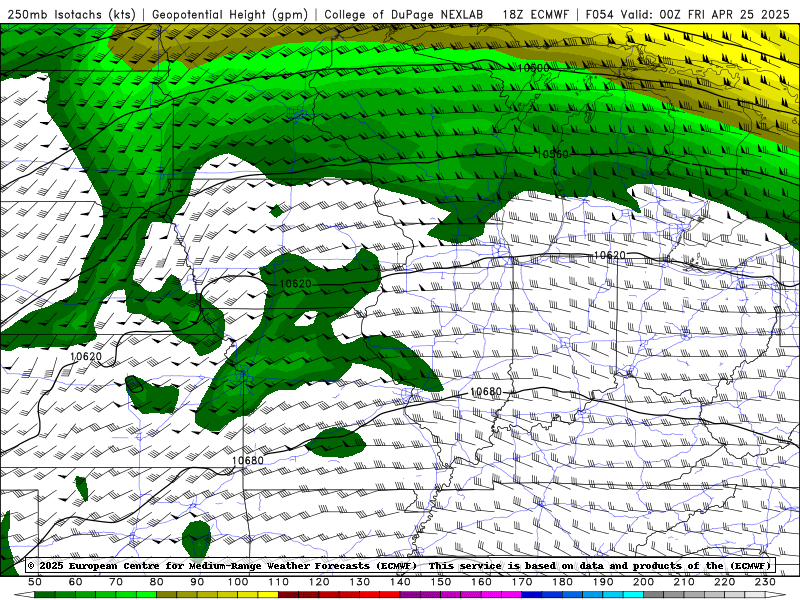
Task: Click the 80 value on the color scale
Action: [x=157, y=582]
